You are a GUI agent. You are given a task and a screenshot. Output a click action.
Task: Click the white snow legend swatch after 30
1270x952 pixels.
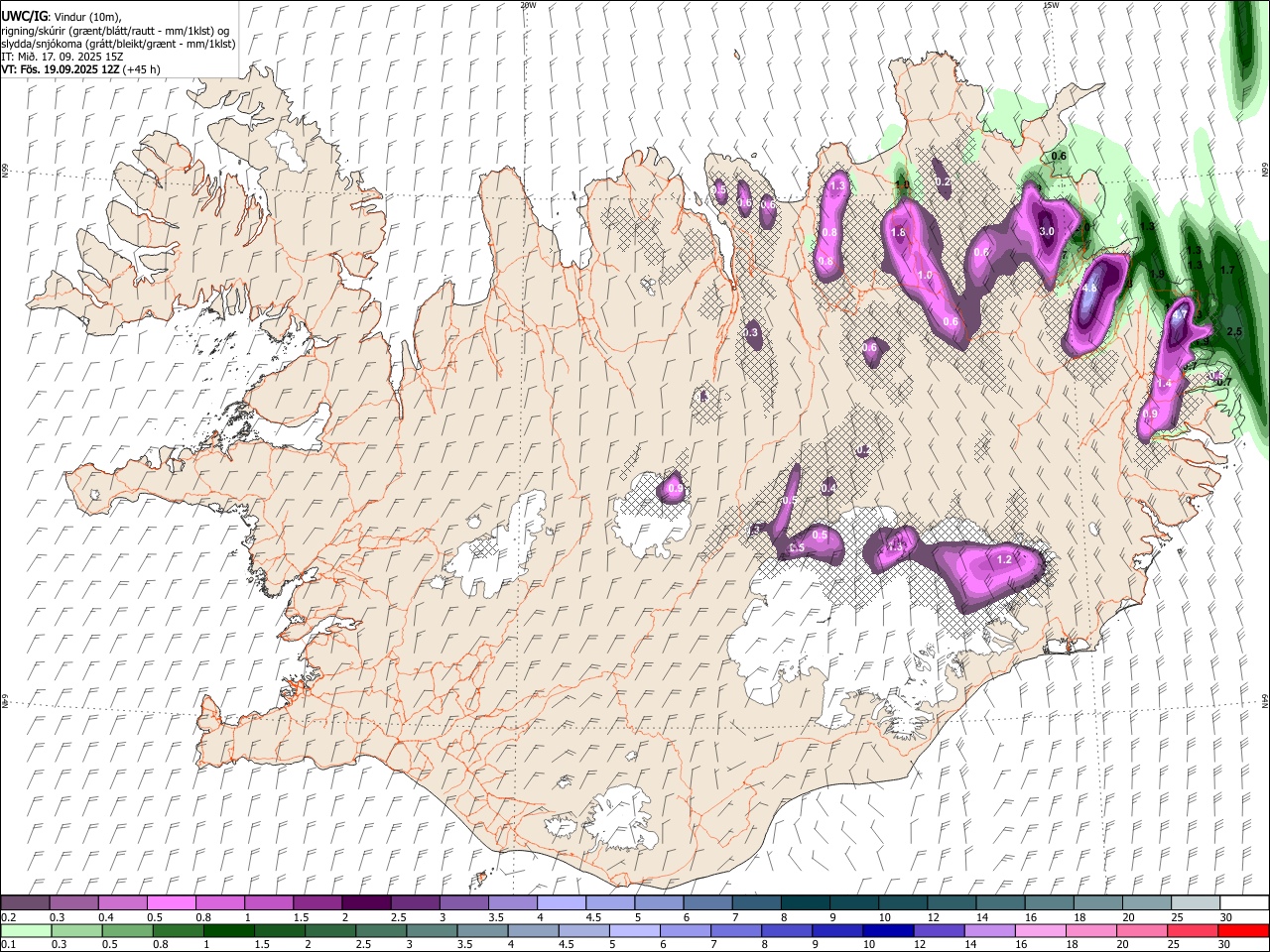point(1242,902)
